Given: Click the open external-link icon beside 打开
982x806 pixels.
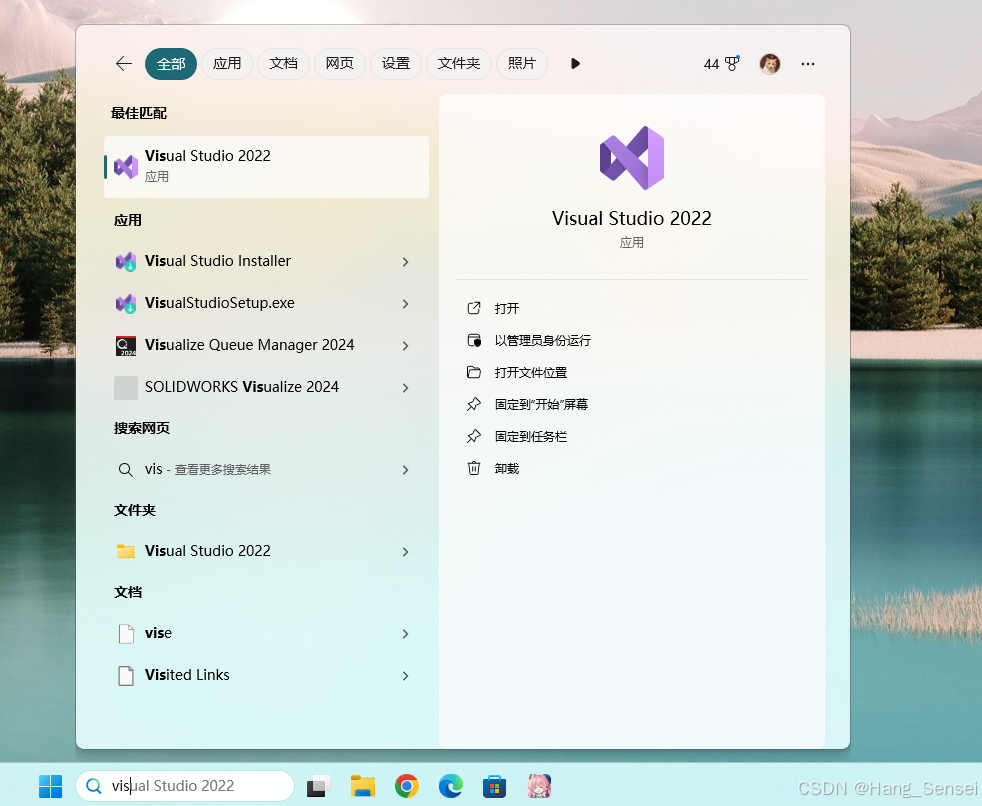Looking at the screenshot, I should pos(474,308).
